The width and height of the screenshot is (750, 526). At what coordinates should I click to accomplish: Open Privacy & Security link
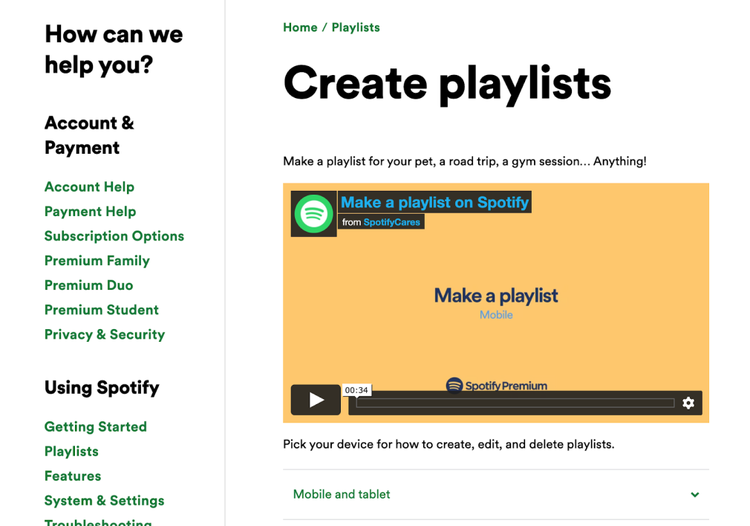pos(105,334)
